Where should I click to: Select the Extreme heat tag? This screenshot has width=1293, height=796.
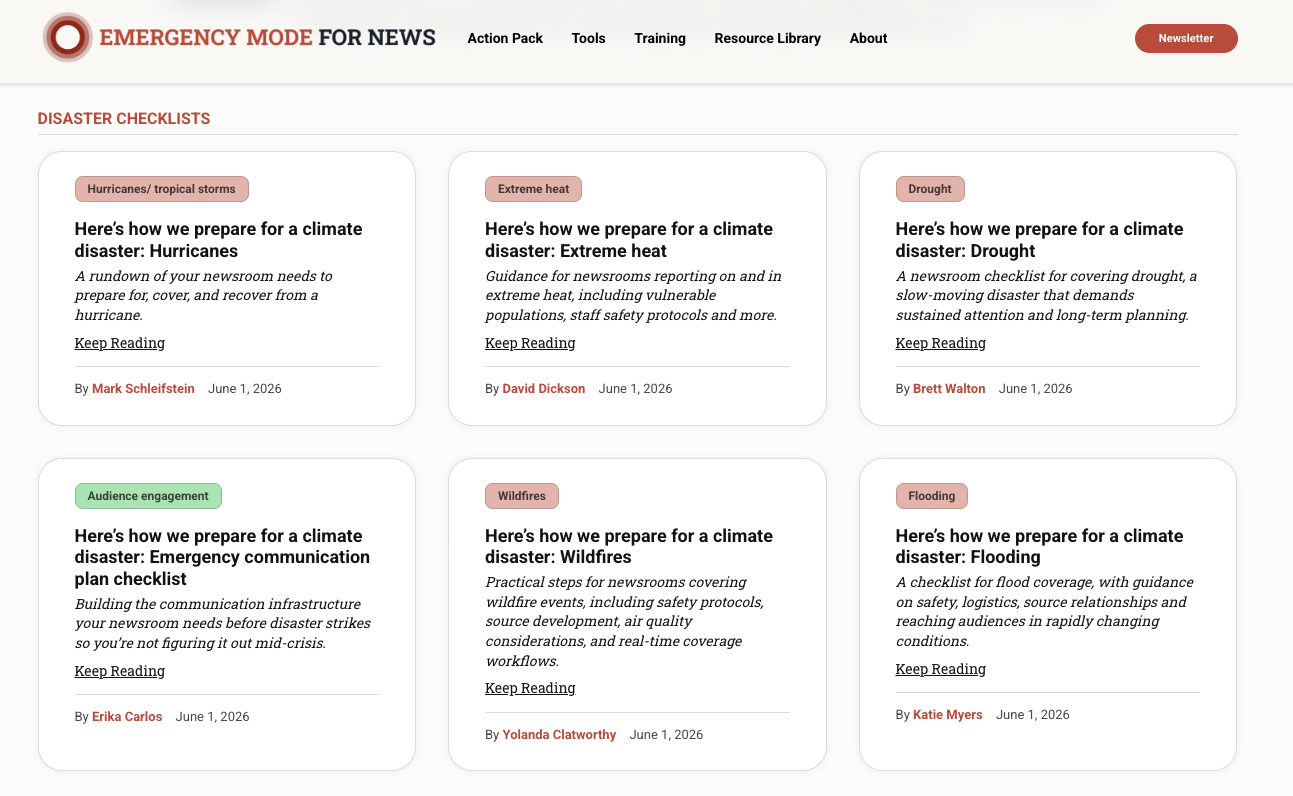click(533, 189)
